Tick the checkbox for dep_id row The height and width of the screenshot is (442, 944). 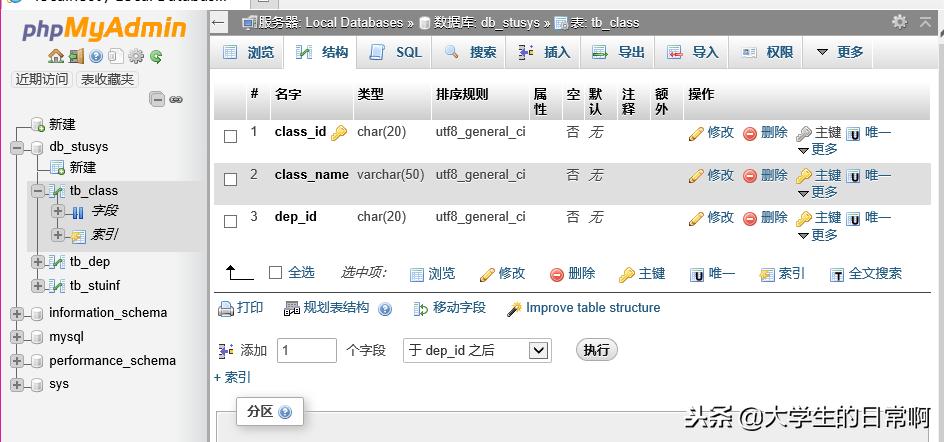coord(231,222)
